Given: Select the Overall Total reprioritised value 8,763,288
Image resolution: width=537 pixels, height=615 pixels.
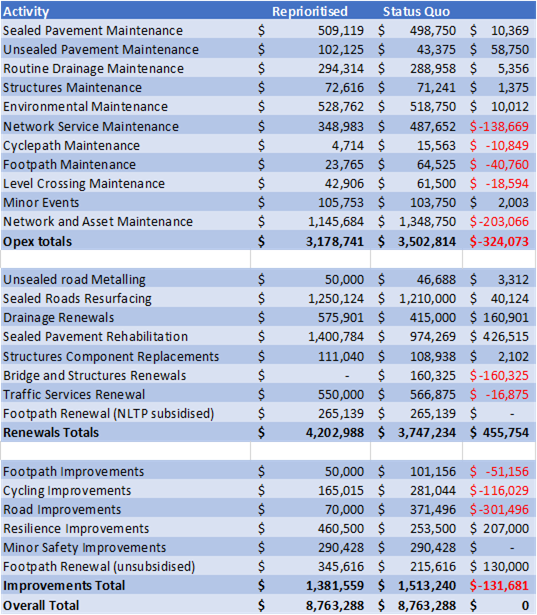Looking at the screenshot, I should pos(335,606).
